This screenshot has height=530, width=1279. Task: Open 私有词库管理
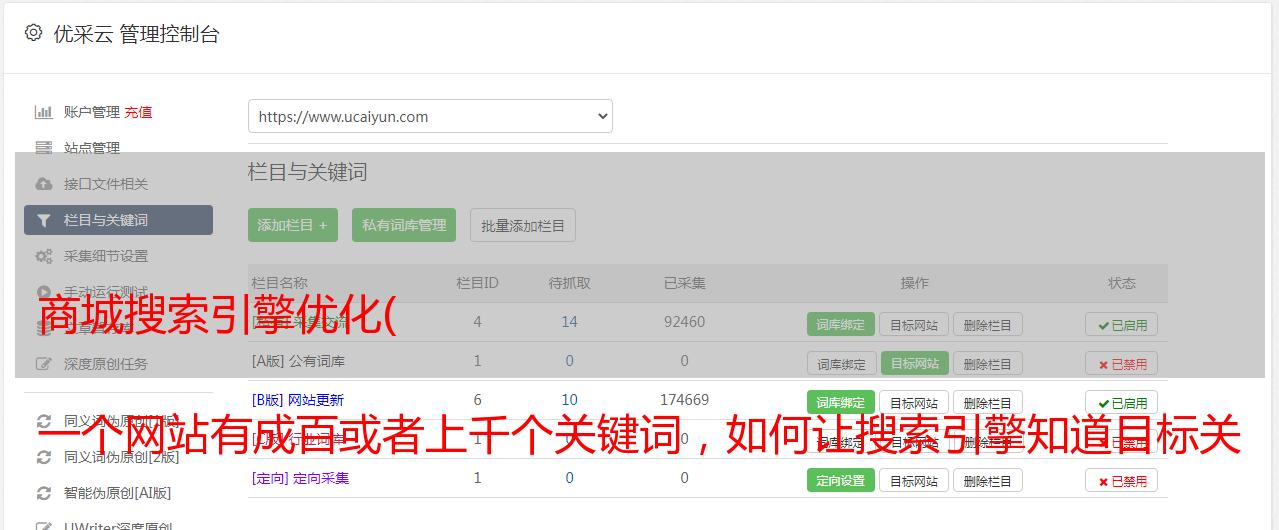pyautogui.click(x=405, y=225)
